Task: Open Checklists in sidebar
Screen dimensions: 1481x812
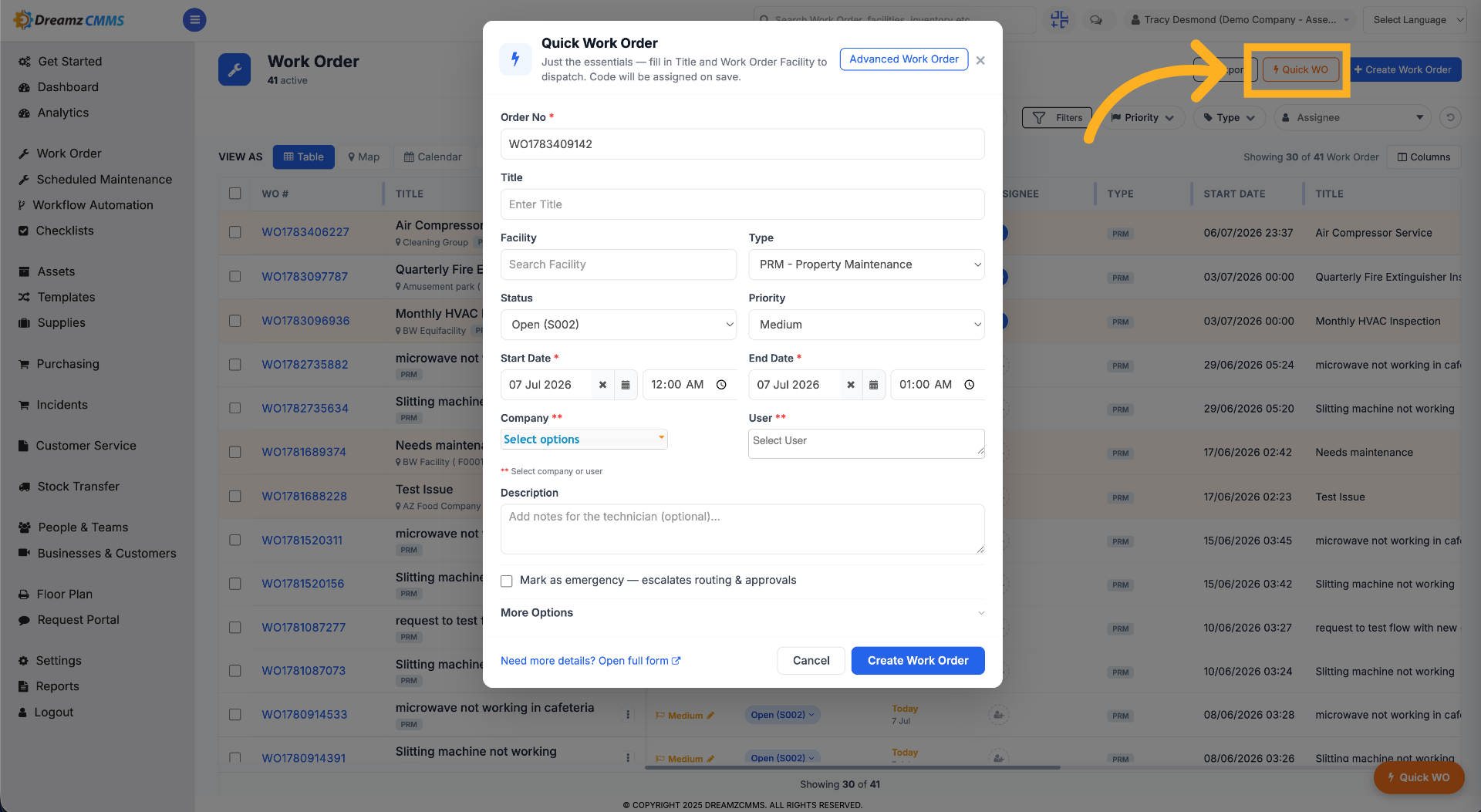Action: [x=65, y=231]
